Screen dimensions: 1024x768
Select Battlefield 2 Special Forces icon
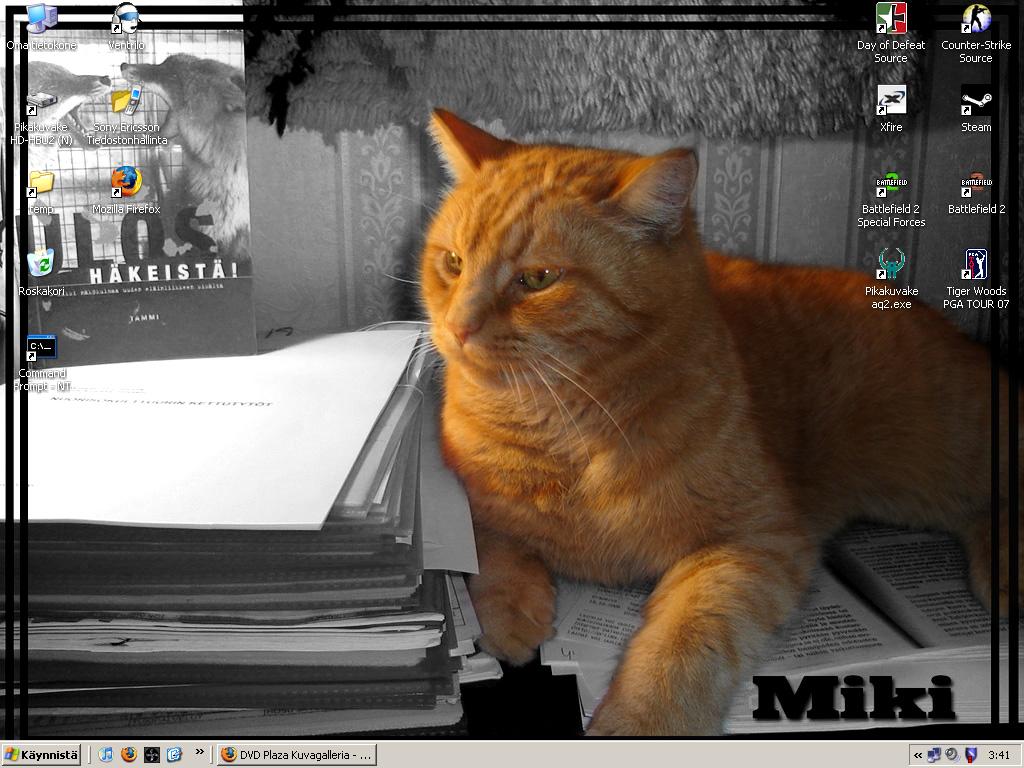pos(891,184)
